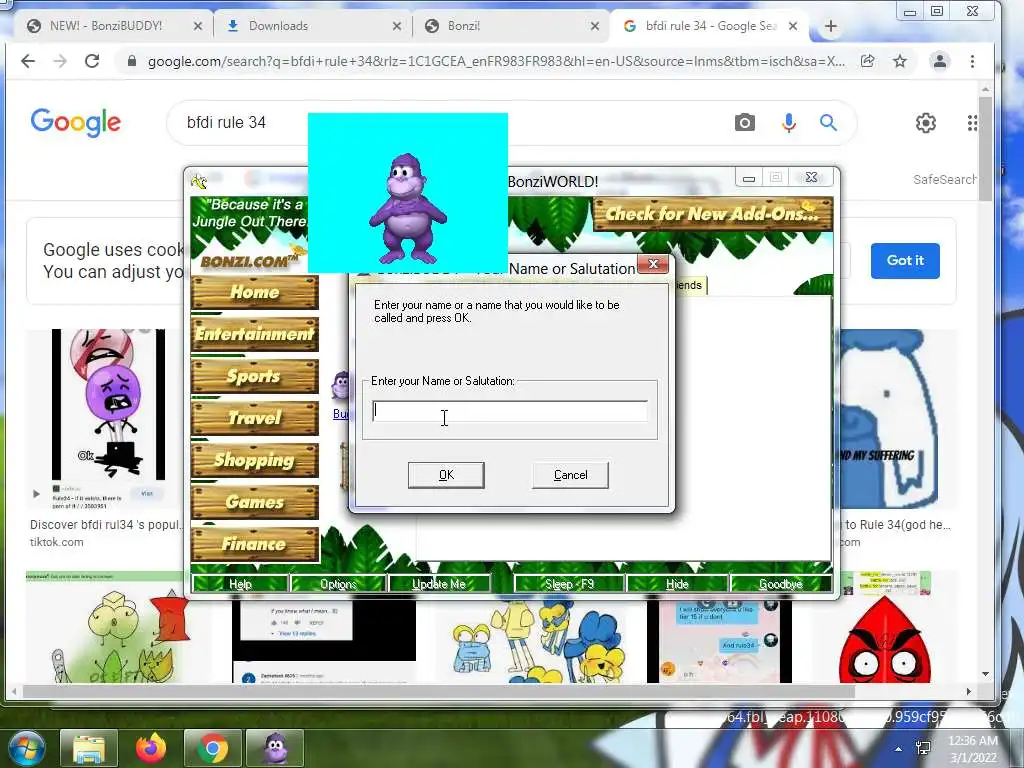Open the Google apps grid
This screenshot has width=1024, height=768.
tap(972, 123)
